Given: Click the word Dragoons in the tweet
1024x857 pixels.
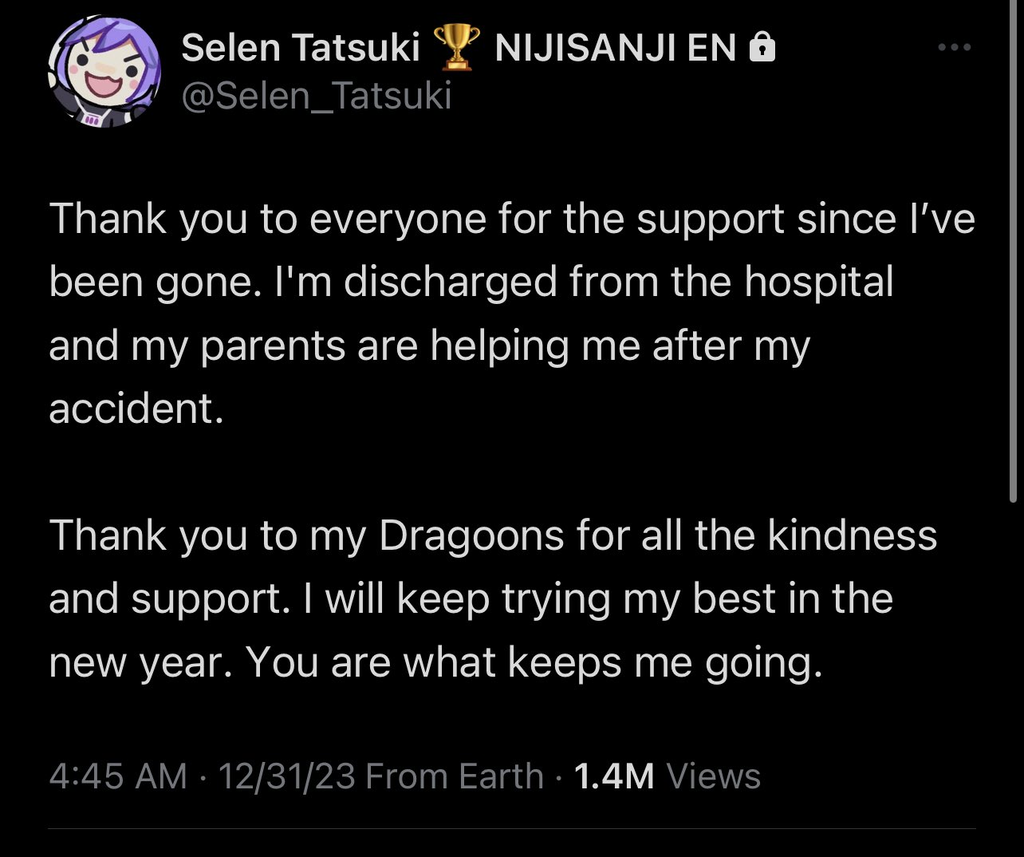Looking at the screenshot, I should (472, 536).
